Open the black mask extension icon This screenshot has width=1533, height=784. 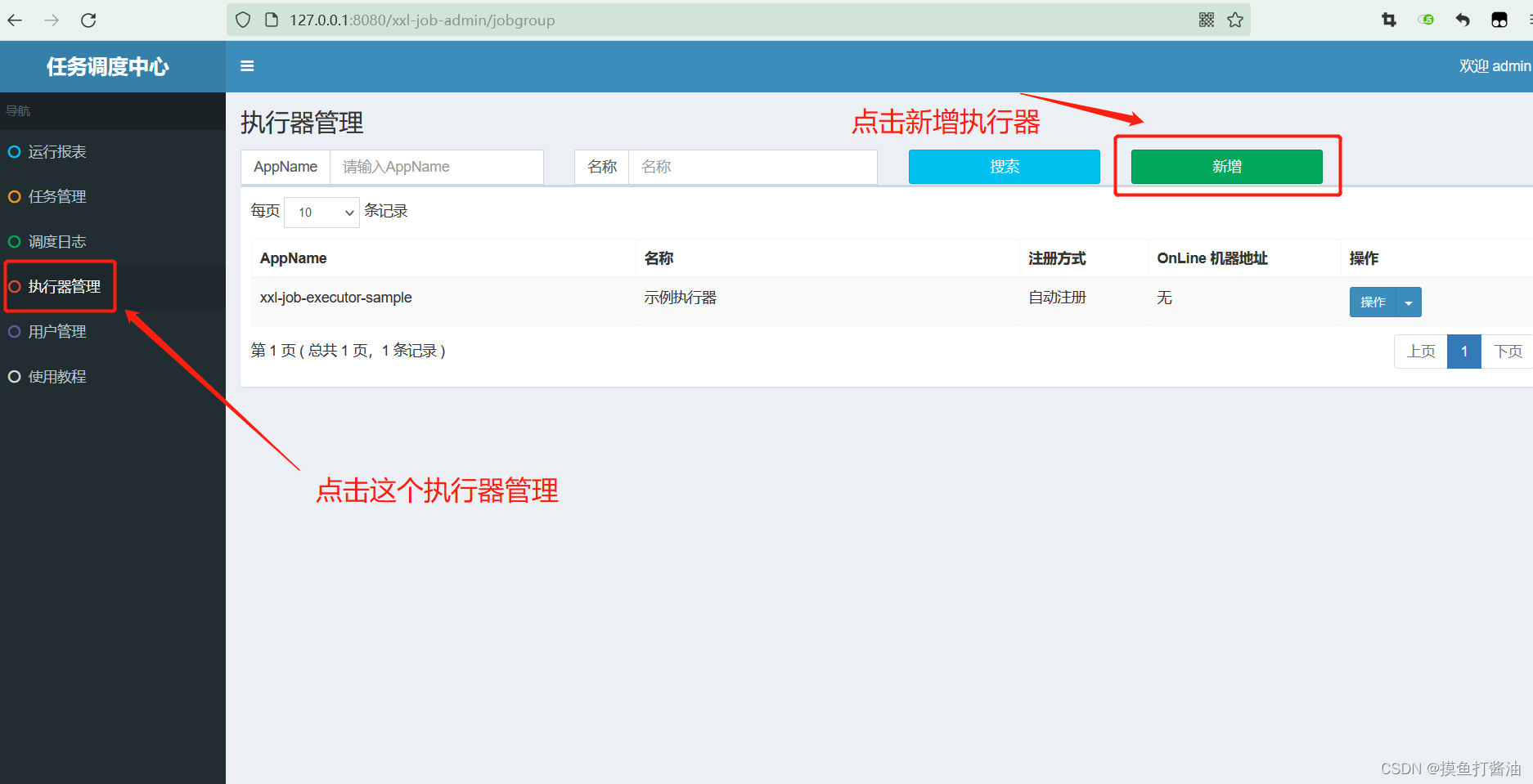[x=1499, y=20]
